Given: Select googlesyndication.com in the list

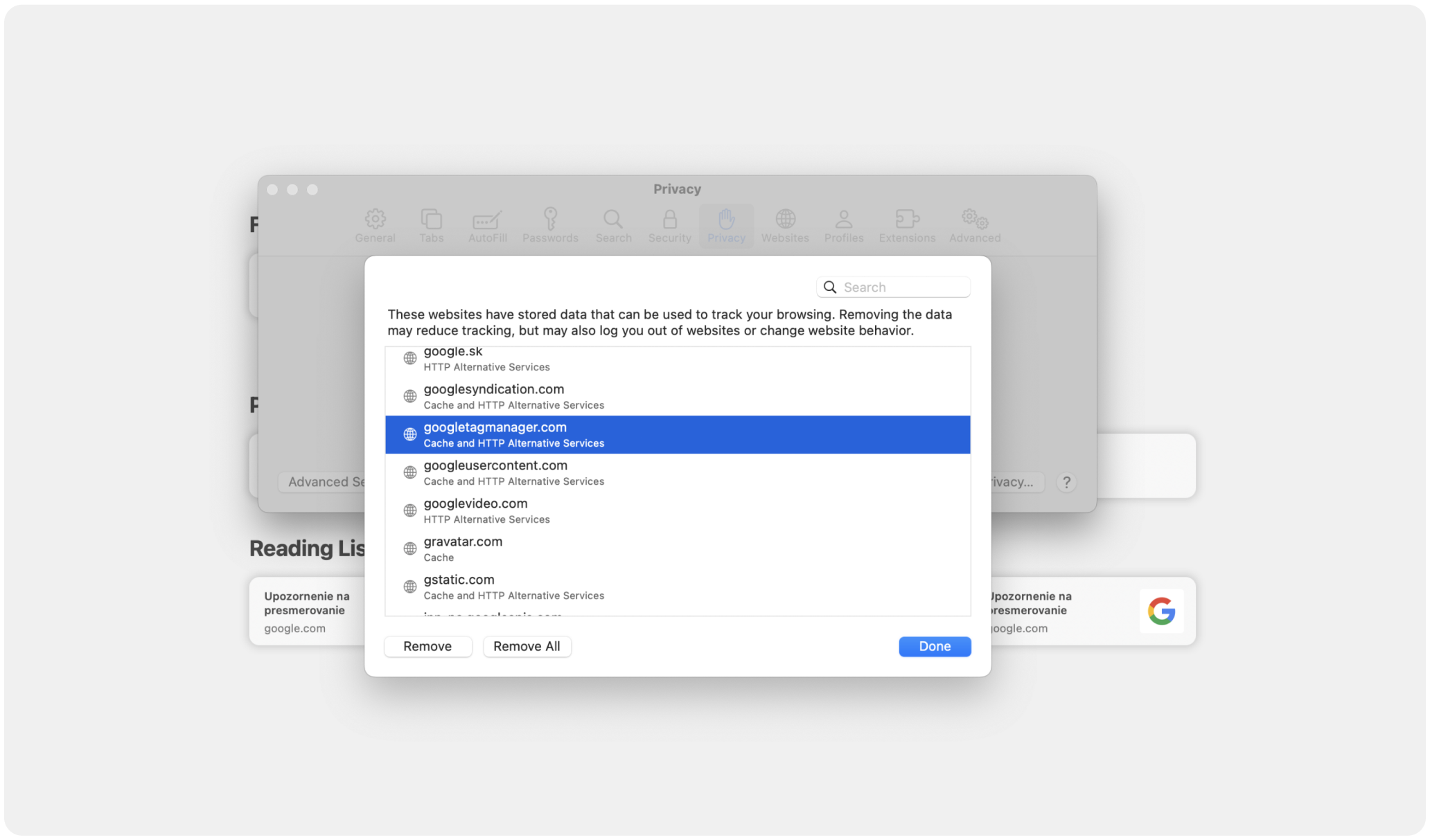Looking at the screenshot, I should point(677,396).
